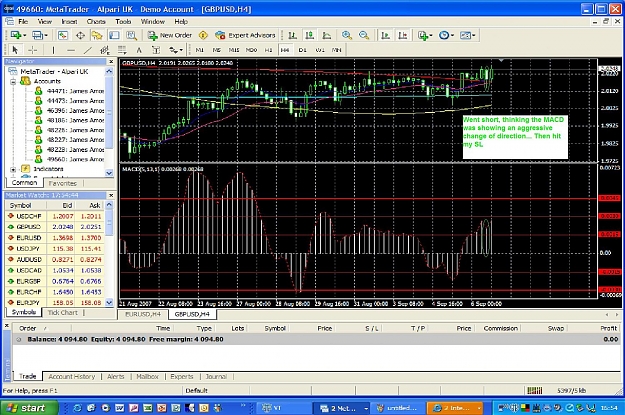The width and height of the screenshot is (625, 415).
Task: Select the Horizontal Line drawing tool
Action: (71, 50)
